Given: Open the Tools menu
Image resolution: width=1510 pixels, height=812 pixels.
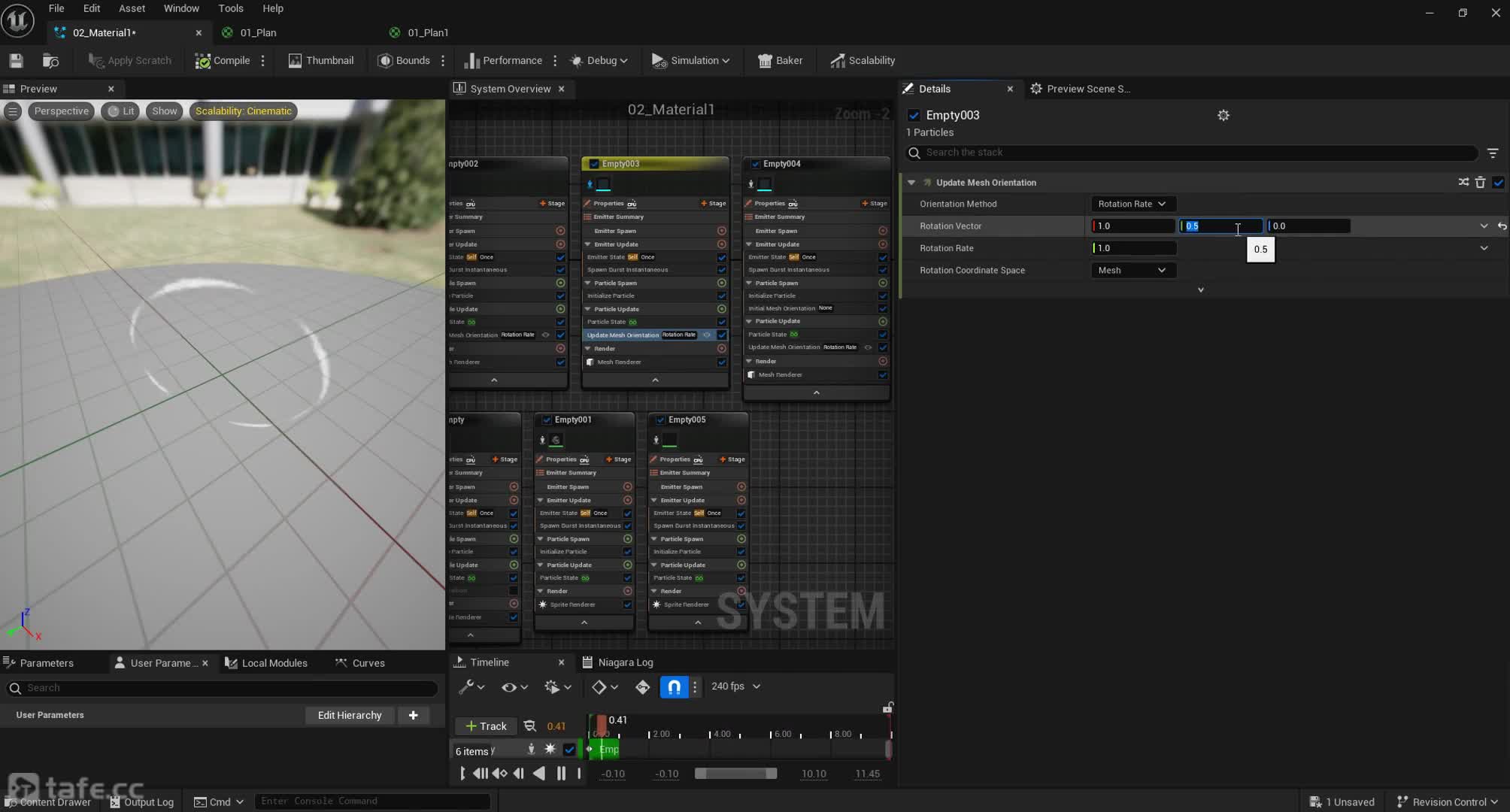Looking at the screenshot, I should coord(231,8).
